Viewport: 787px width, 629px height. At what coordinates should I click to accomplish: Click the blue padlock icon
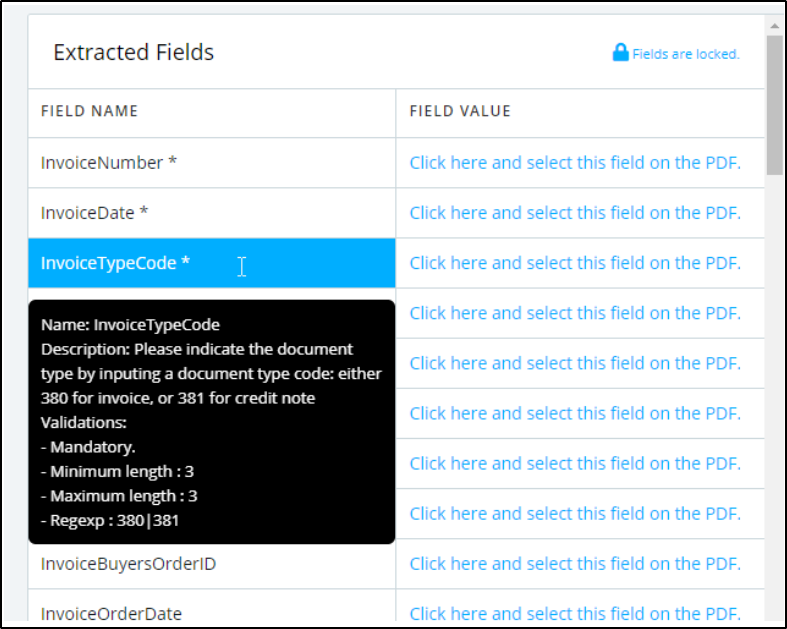[x=620, y=52]
